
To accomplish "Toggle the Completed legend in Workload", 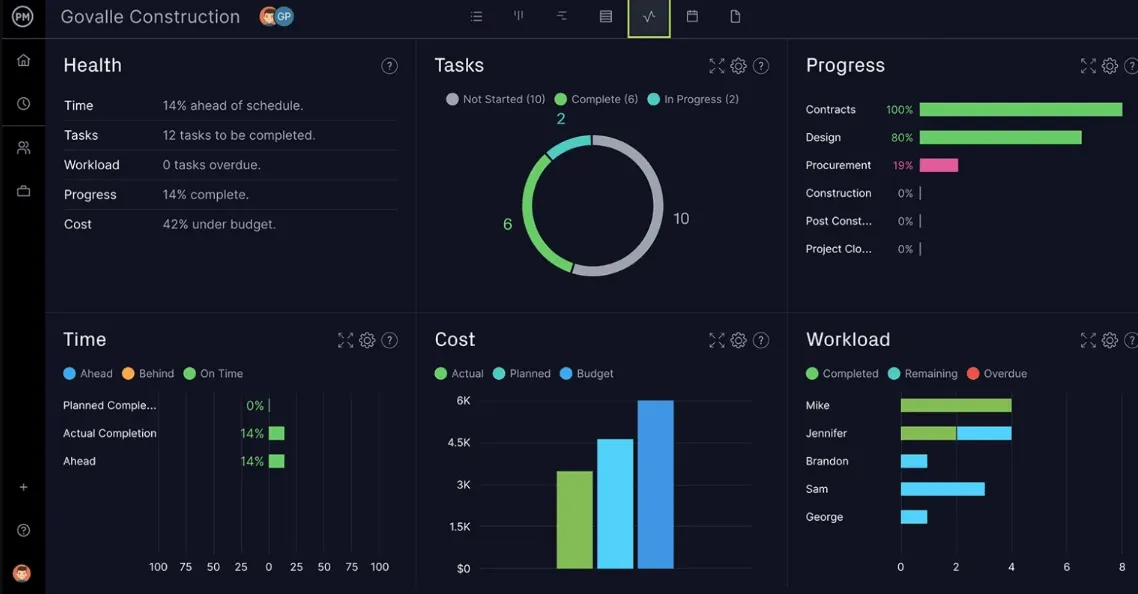I will click(x=842, y=373).
